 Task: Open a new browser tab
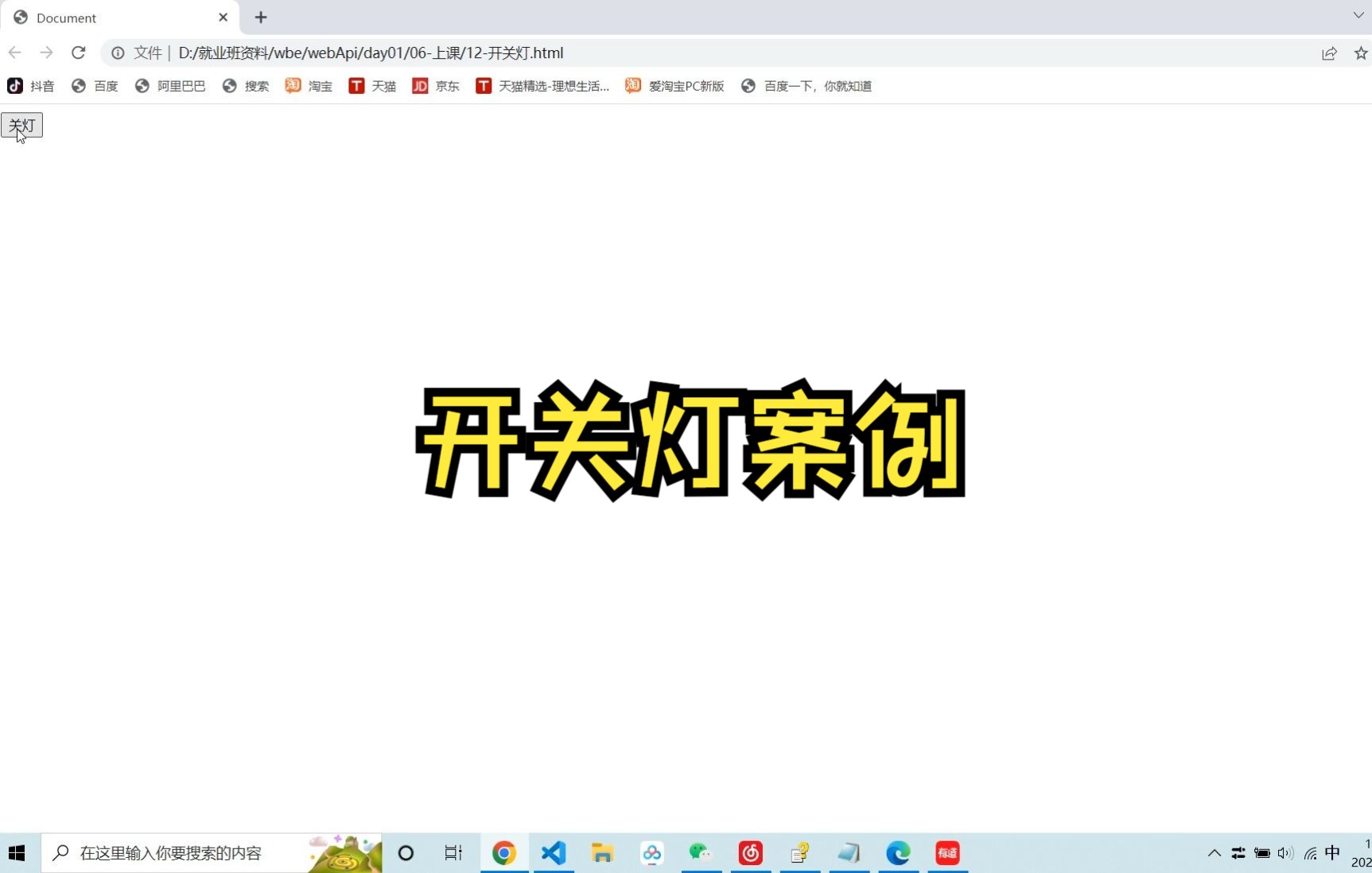coord(260,18)
